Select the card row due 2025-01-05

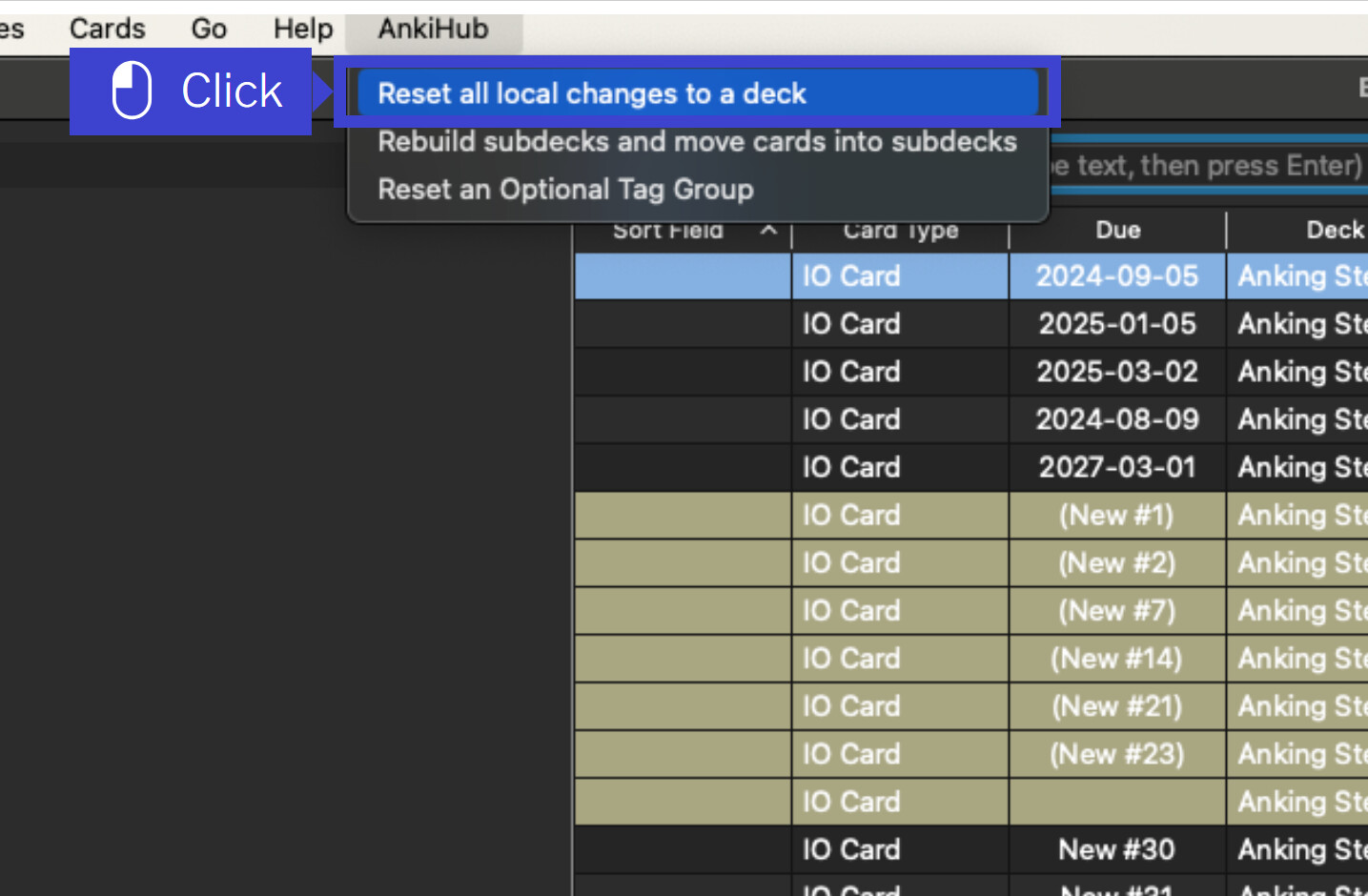pos(1116,324)
